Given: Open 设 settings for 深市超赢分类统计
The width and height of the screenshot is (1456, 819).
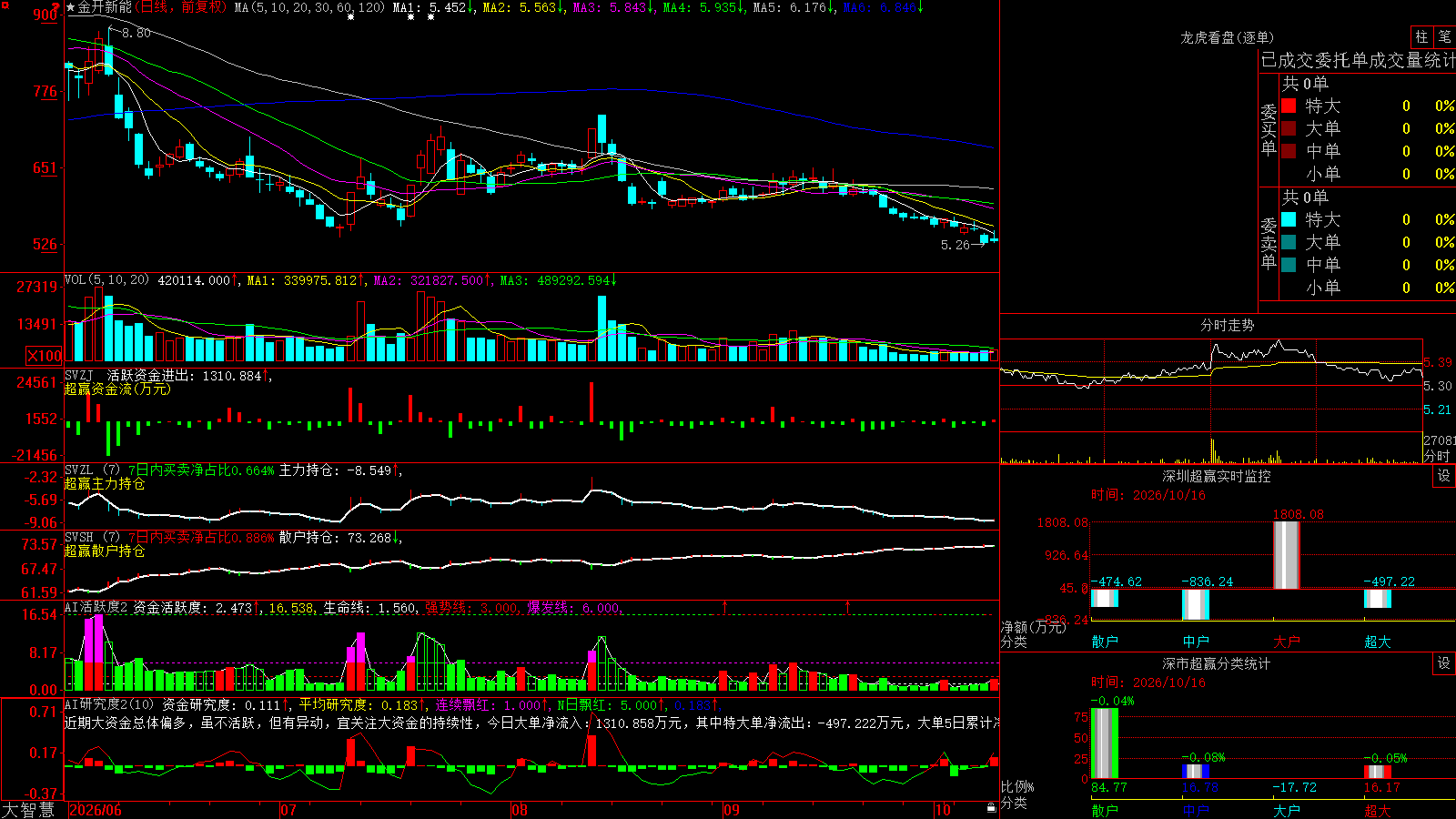Looking at the screenshot, I should coord(1444,663).
